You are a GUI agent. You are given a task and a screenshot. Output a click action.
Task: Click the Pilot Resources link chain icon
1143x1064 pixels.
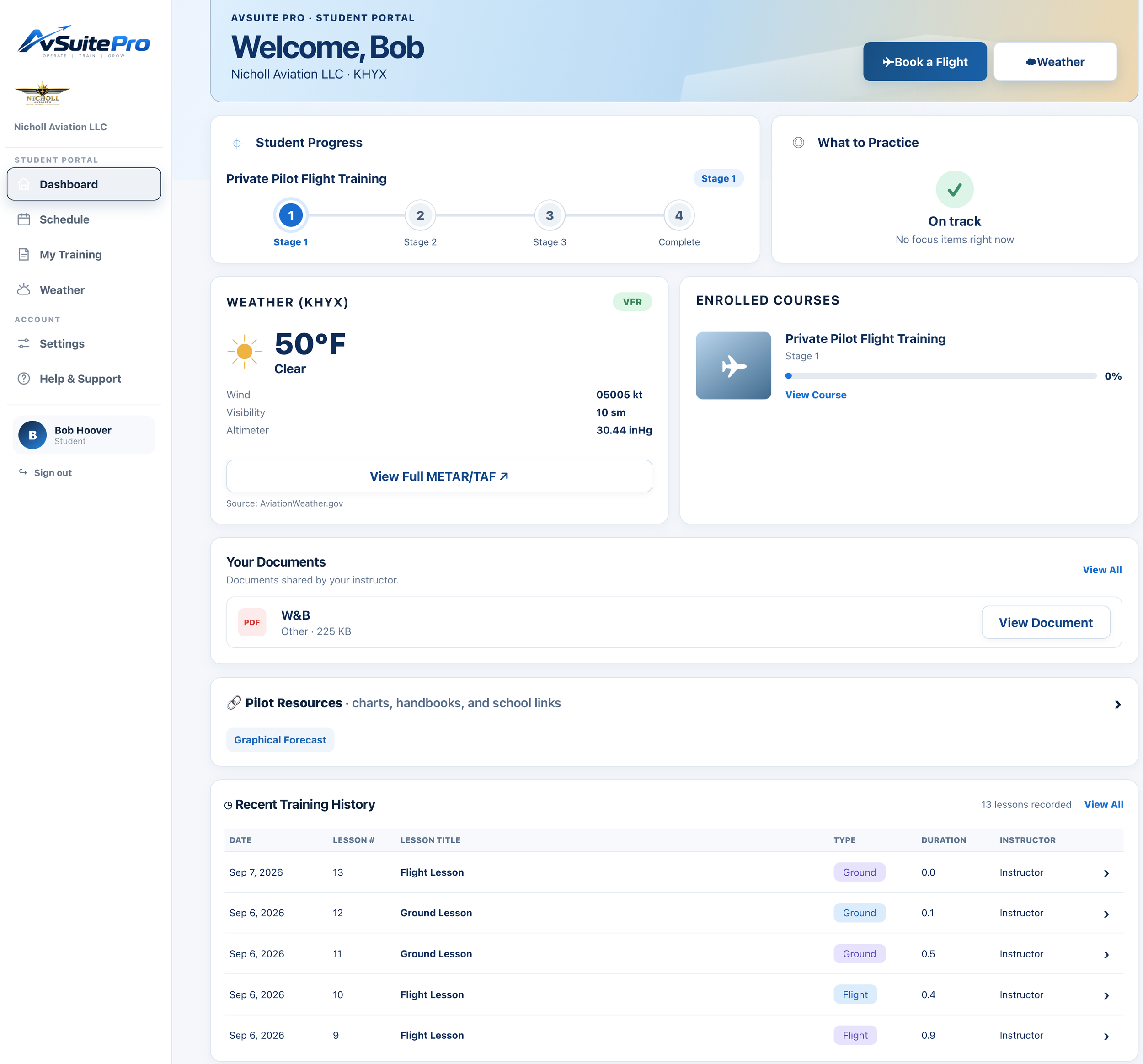click(234, 703)
